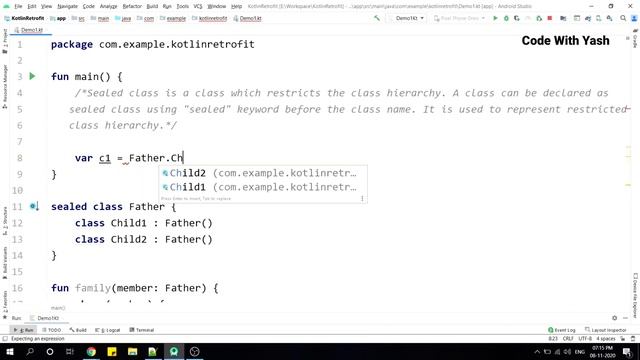Viewport: 640px width, 360px height.
Task: Toggle the Favorites side panel
Action: [x=5, y=304]
